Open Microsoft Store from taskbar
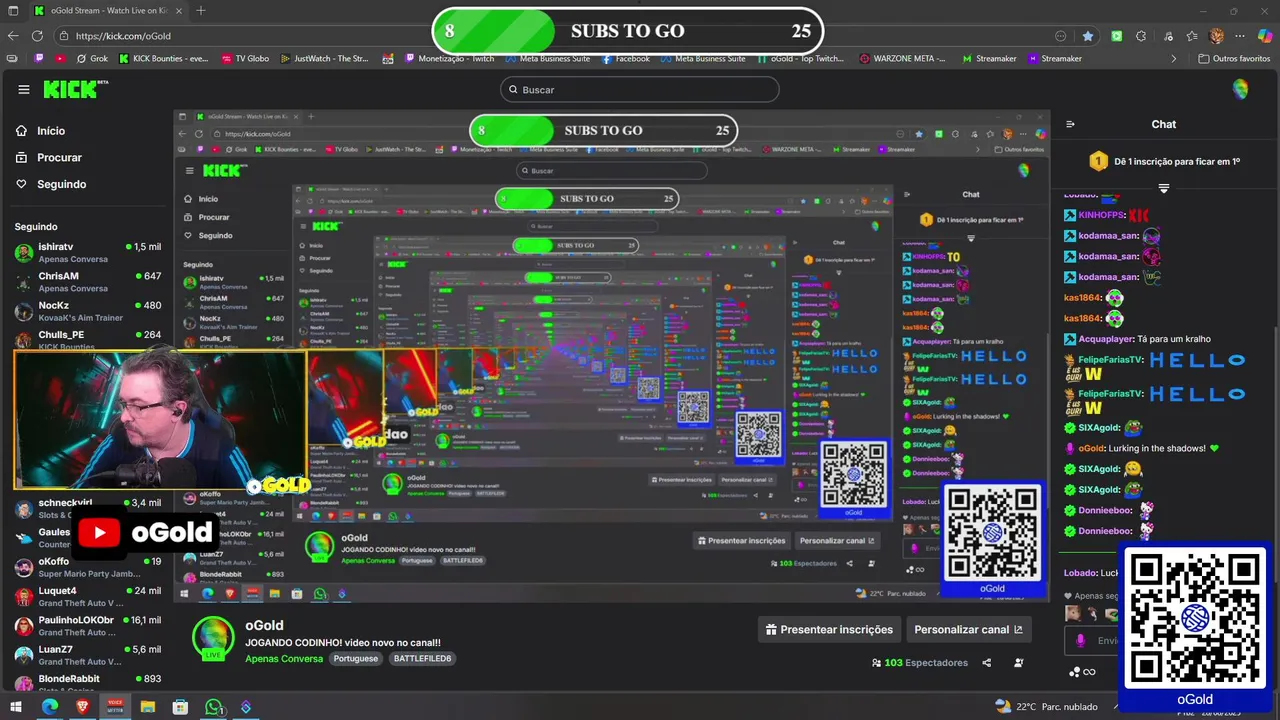This screenshot has height=720, width=1280. click(x=180, y=707)
